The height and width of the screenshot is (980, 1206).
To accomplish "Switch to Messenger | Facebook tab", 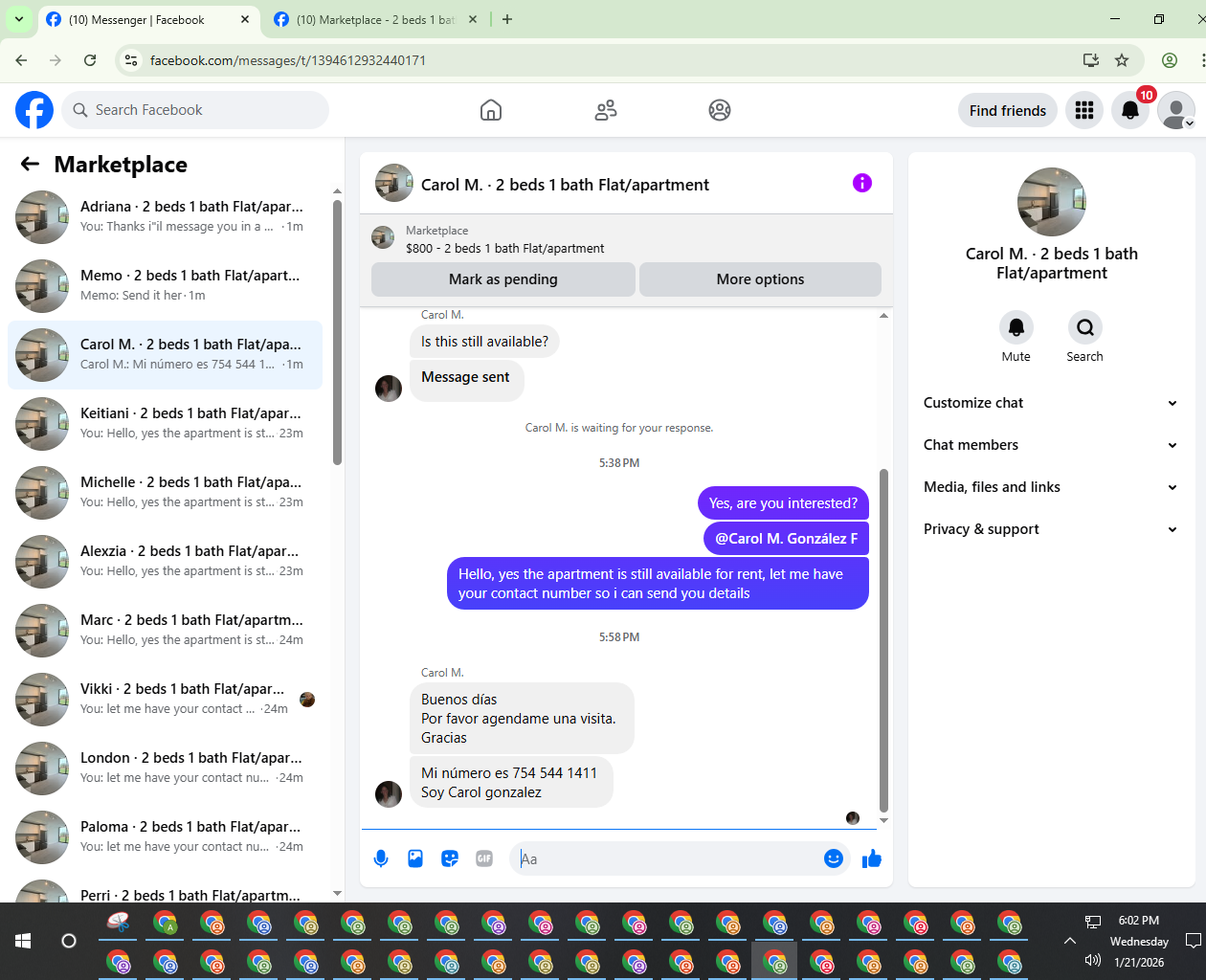I will click(148, 20).
